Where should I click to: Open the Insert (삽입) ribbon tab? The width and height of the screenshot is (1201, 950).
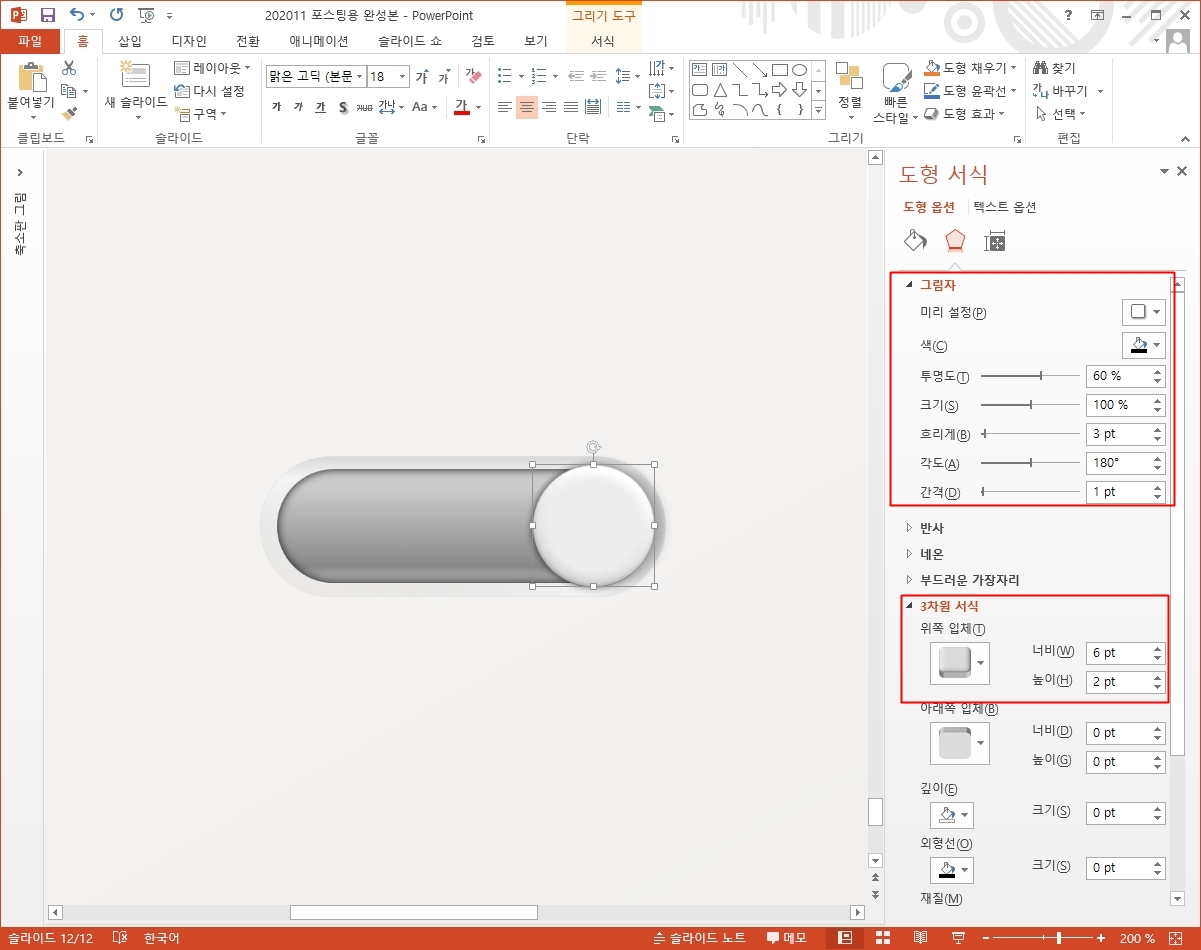coord(130,41)
